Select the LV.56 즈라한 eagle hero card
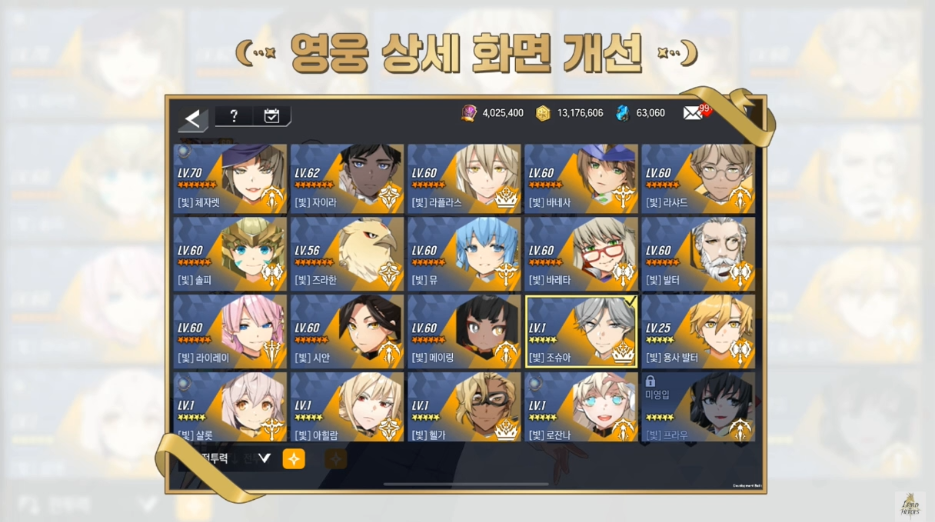This screenshot has height=522, width=935. pyautogui.click(x=347, y=254)
